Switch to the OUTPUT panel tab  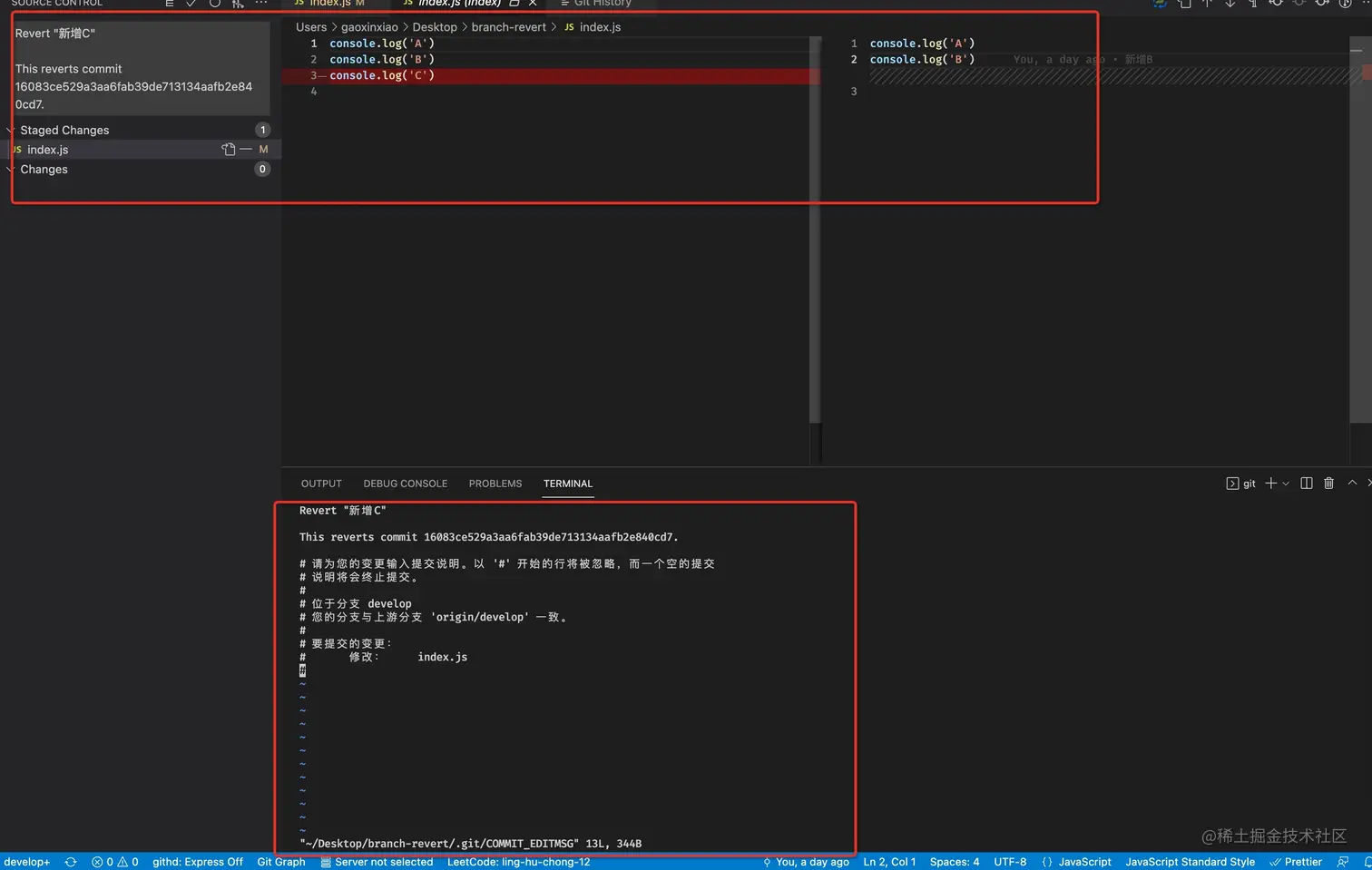pyautogui.click(x=321, y=484)
